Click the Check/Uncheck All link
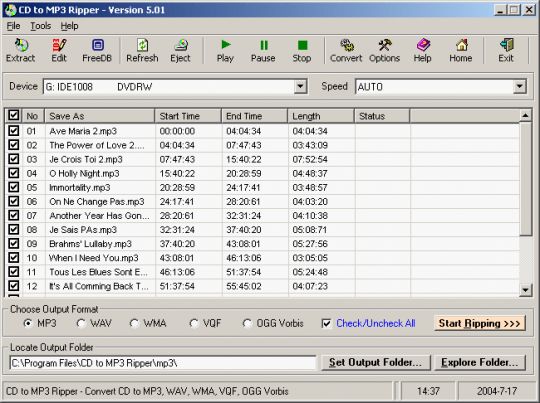Screen dimensions: 540x403 coord(376,323)
